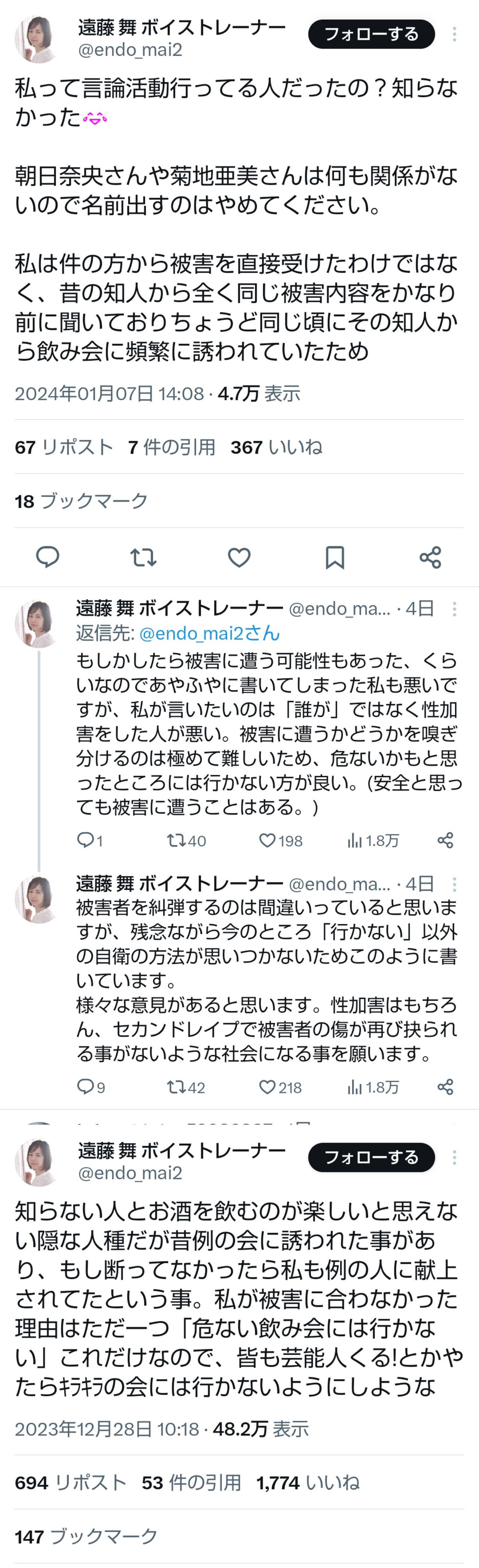This screenshot has width=479, height=1568.
Task: Click the heart on the reply with 218 likes
Action: click(267, 1087)
